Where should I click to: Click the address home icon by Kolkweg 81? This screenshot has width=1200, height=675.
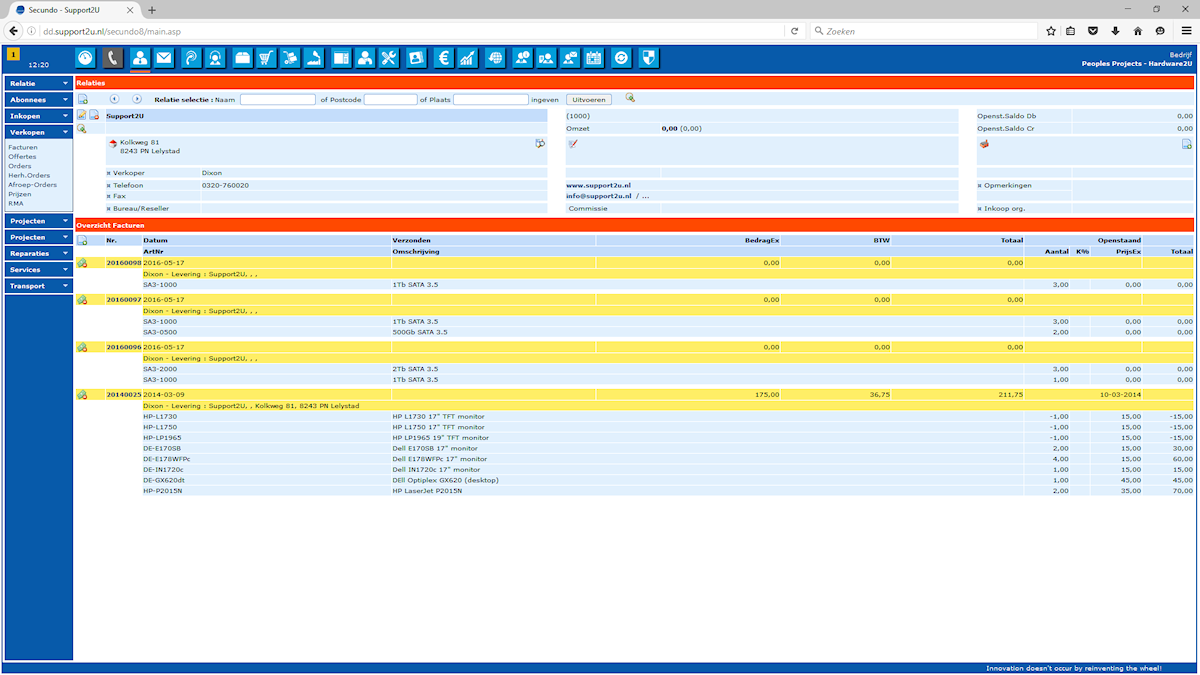pyautogui.click(x=113, y=144)
